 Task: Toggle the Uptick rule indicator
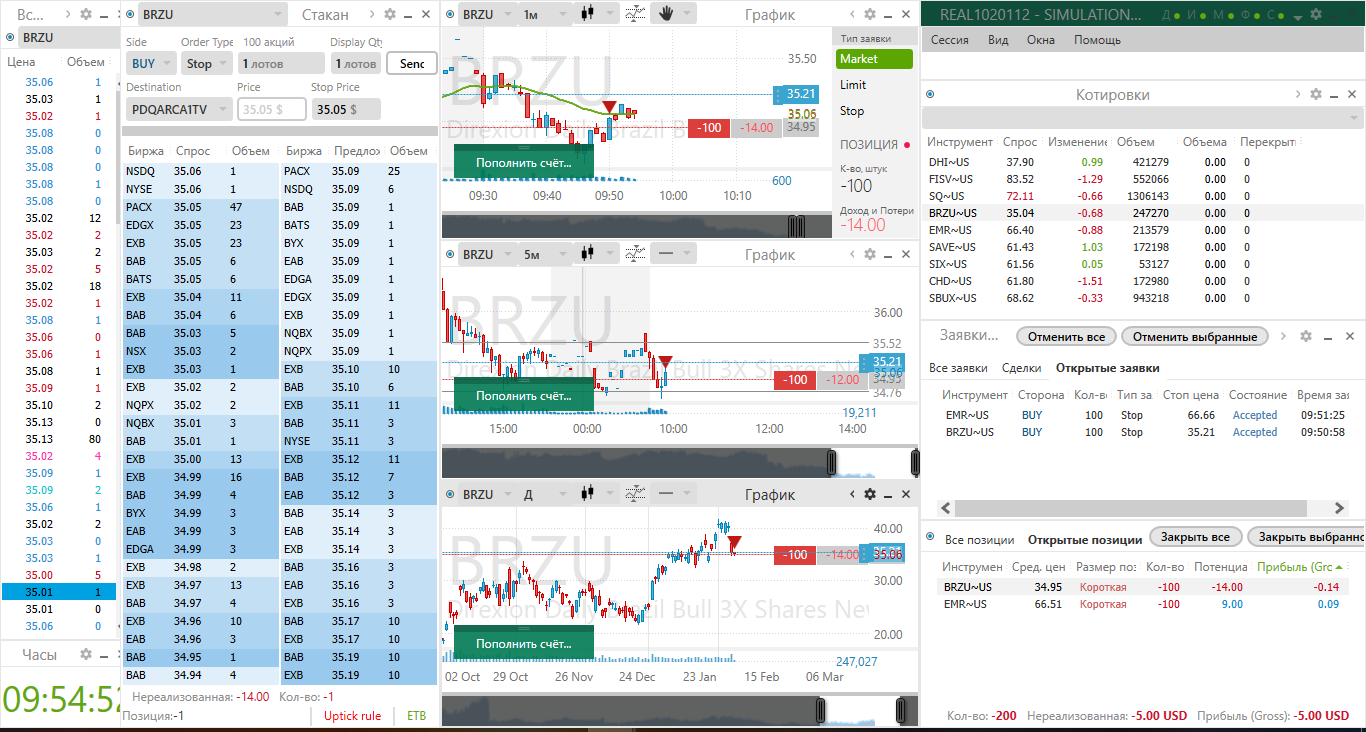pyautogui.click(x=352, y=716)
